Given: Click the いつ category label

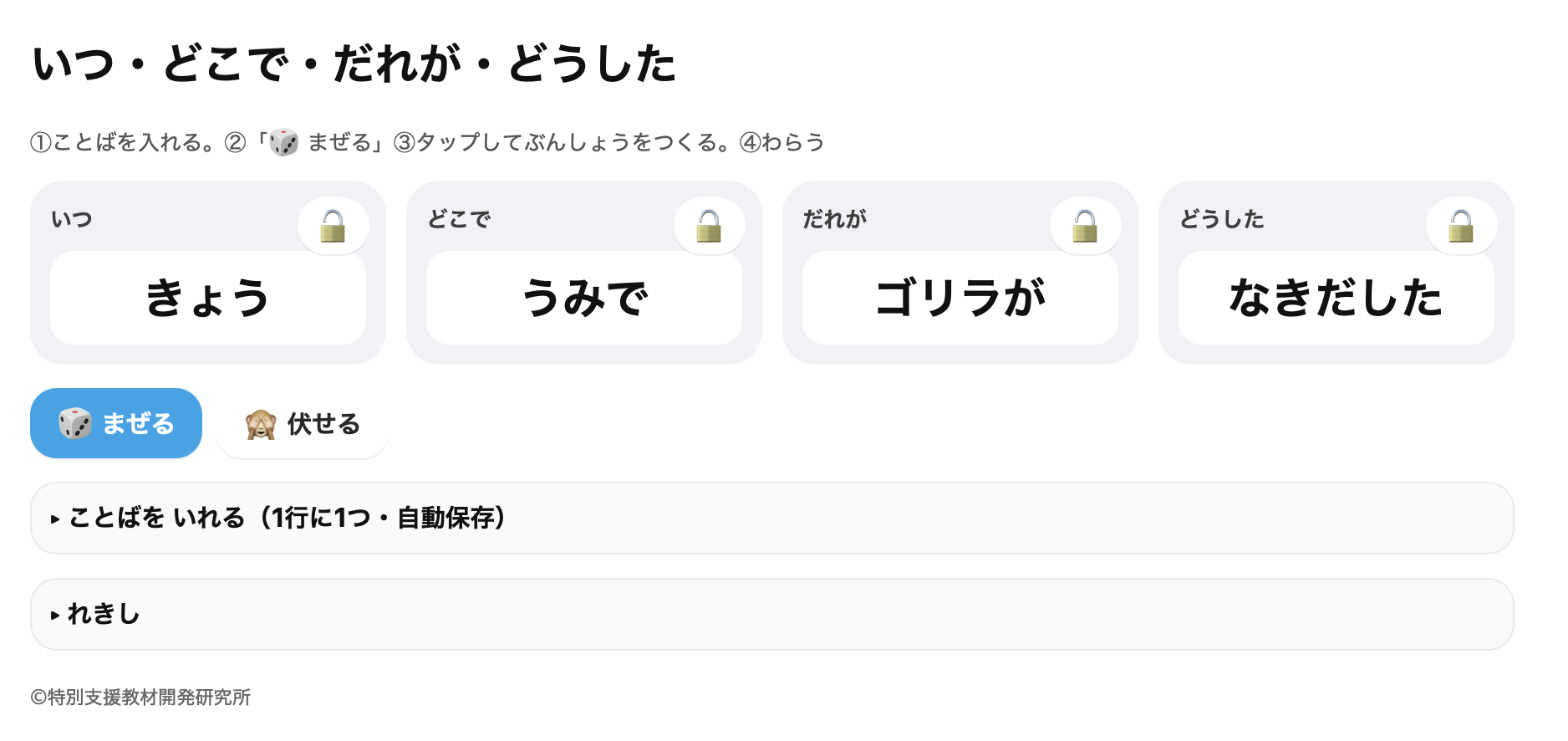Looking at the screenshot, I should (x=72, y=219).
